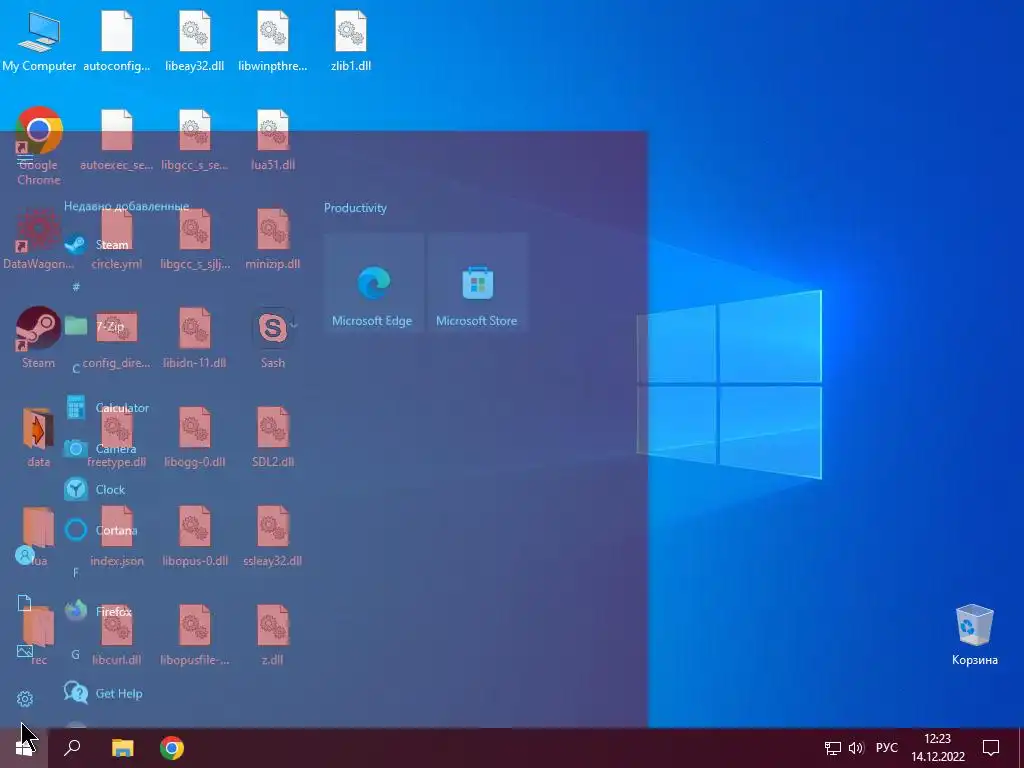Expand the 7-Zip folder chevron
The width and height of the screenshot is (1024, 768).
[x=294, y=326]
